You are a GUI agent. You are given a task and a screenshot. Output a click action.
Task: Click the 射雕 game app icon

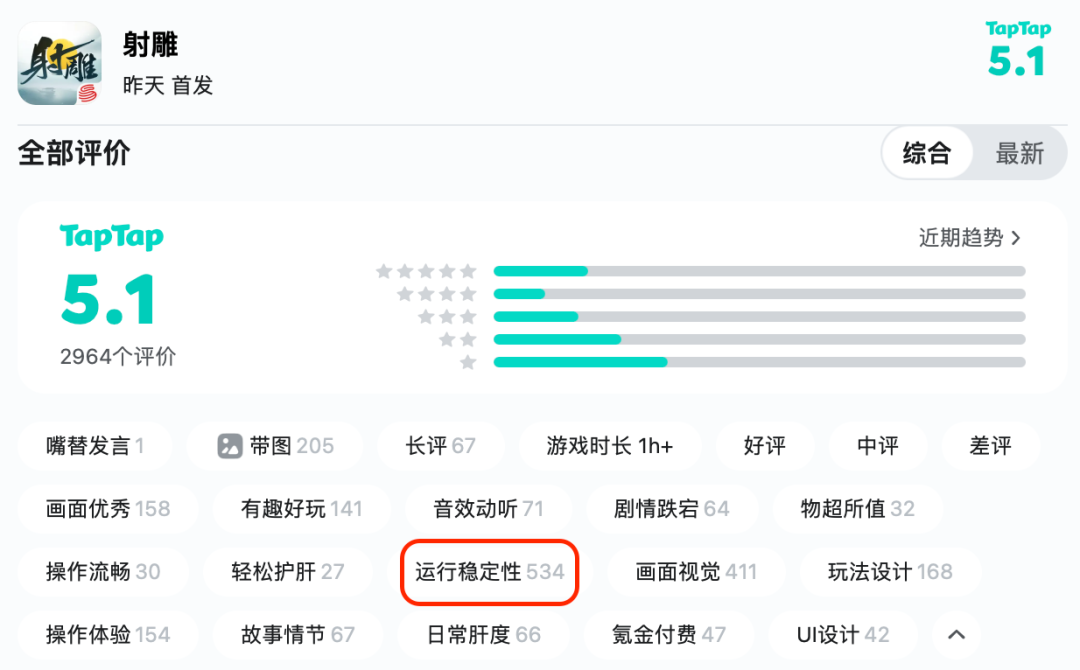pos(59,63)
